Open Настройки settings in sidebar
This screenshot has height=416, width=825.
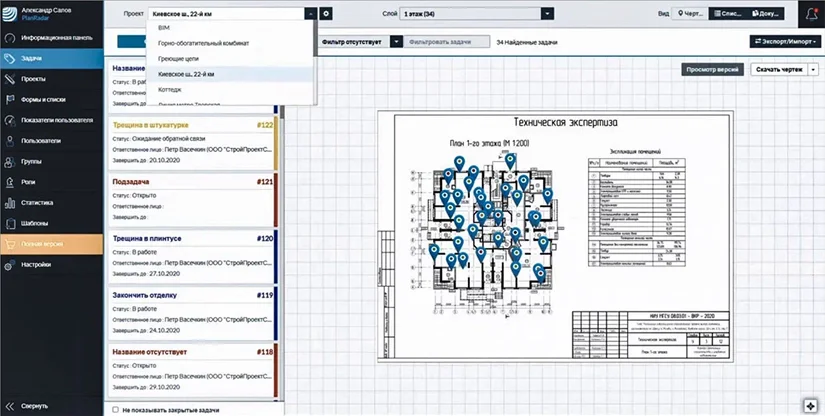click(x=36, y=264)
